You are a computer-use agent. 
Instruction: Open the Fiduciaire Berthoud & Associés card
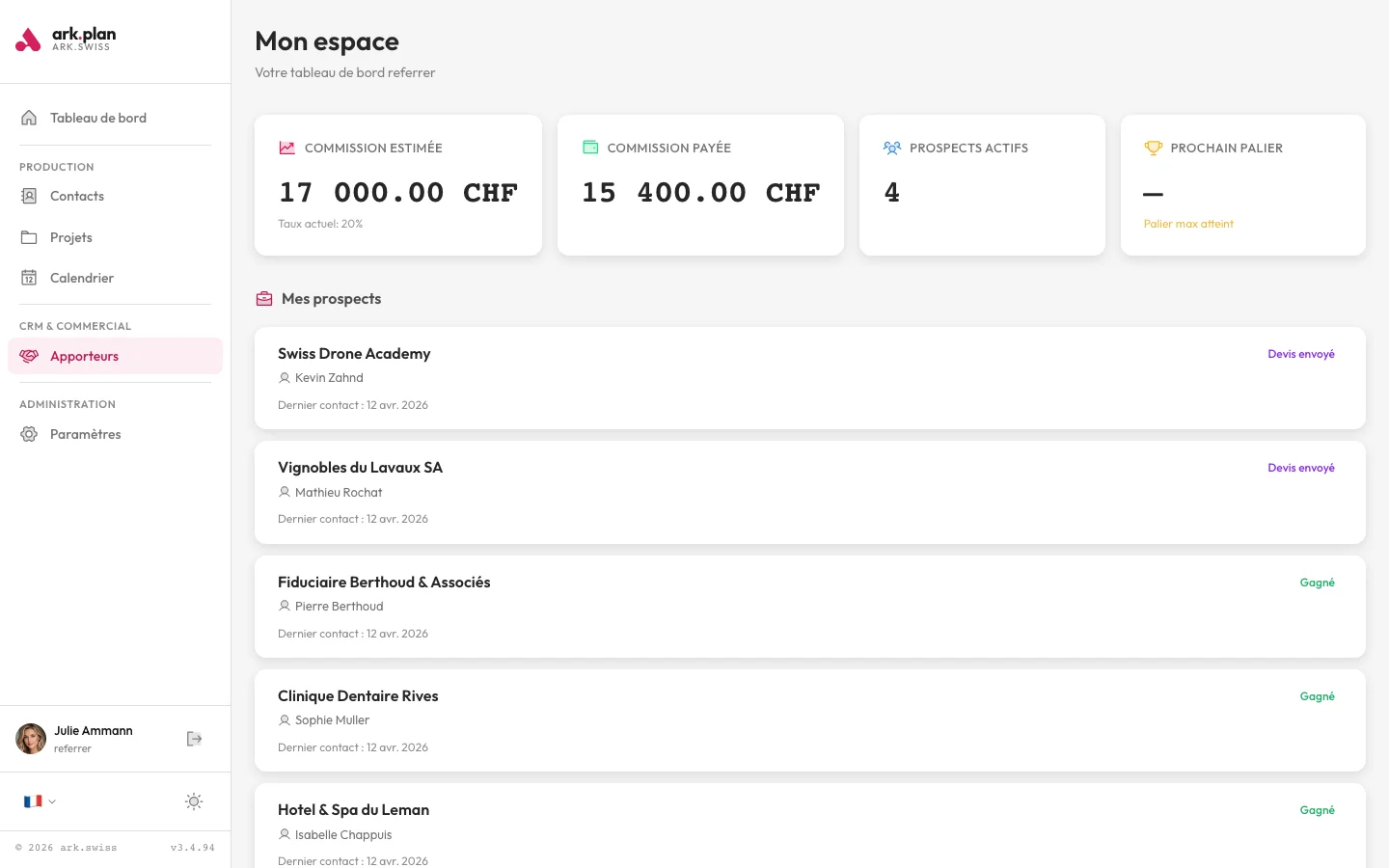point(384,583)
